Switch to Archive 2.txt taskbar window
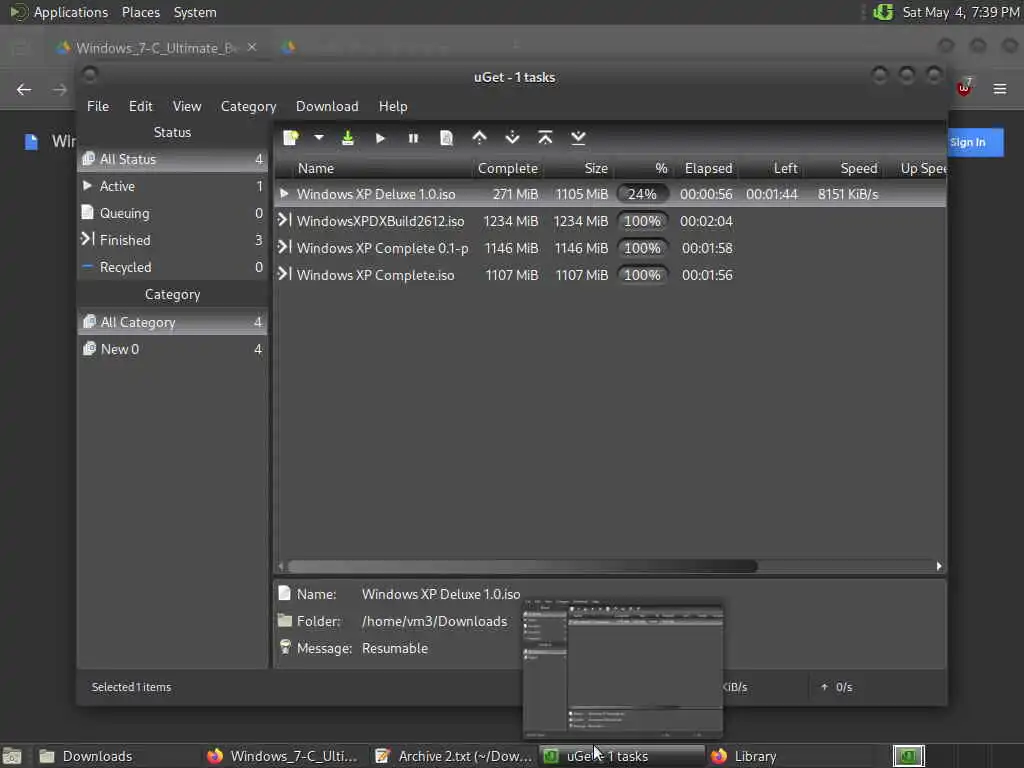Image resolution: width=1024 pixels, height=768 pixels. point(455,756)
